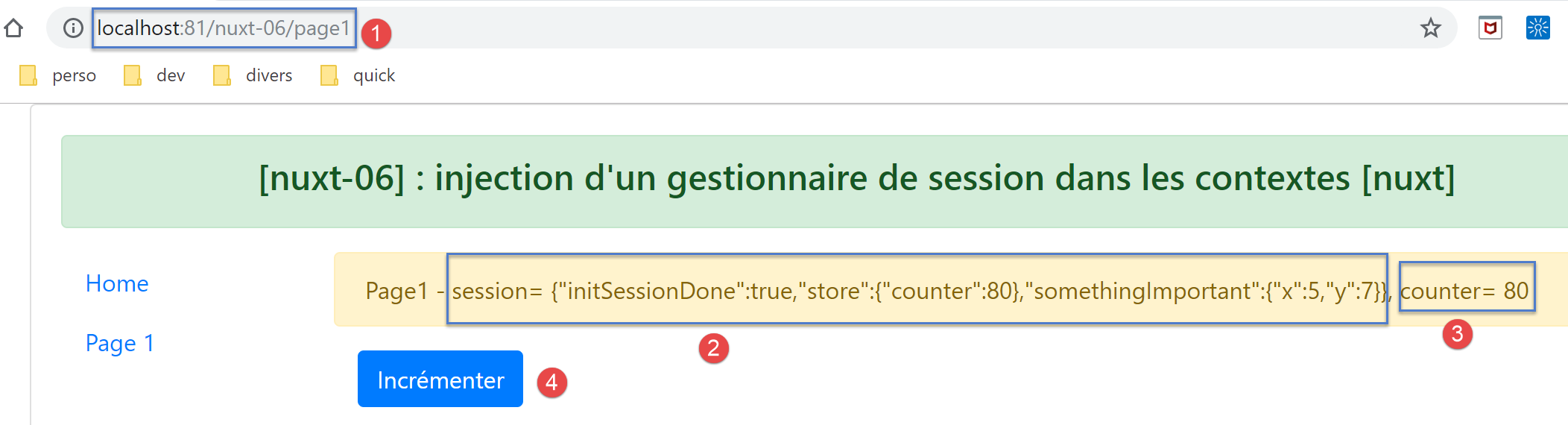The image size is (1568, 425).
Task: Open the McAfee shield extension icon
Action: point(1490,28)
